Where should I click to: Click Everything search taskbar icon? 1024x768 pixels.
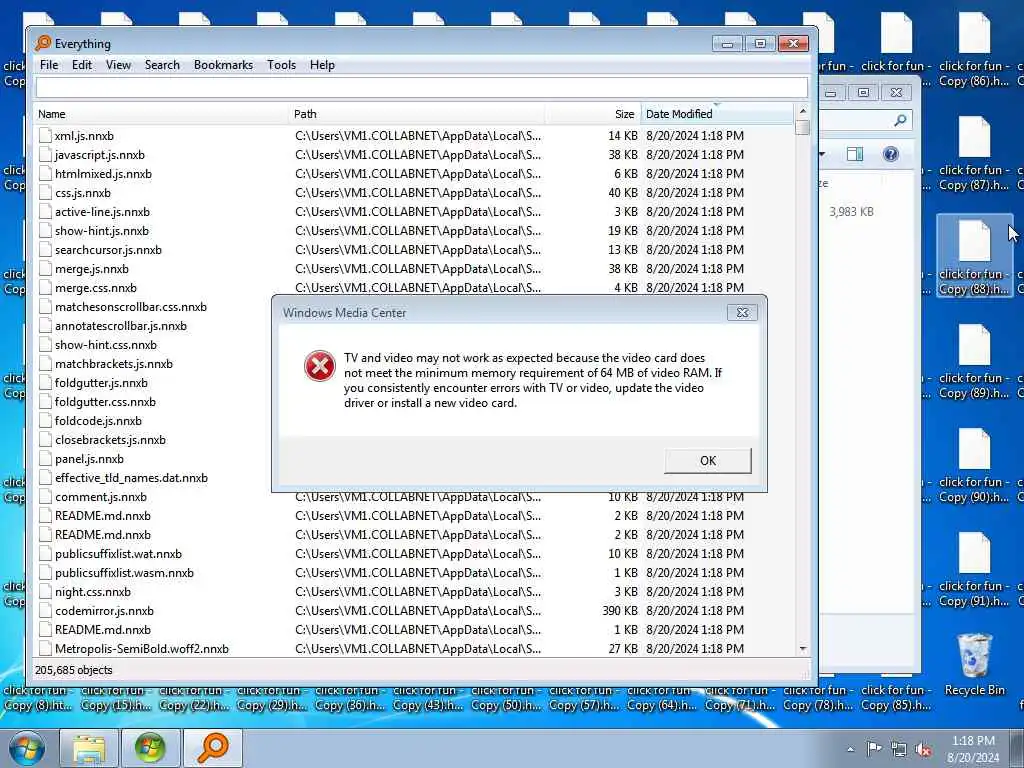click(212, 748)
